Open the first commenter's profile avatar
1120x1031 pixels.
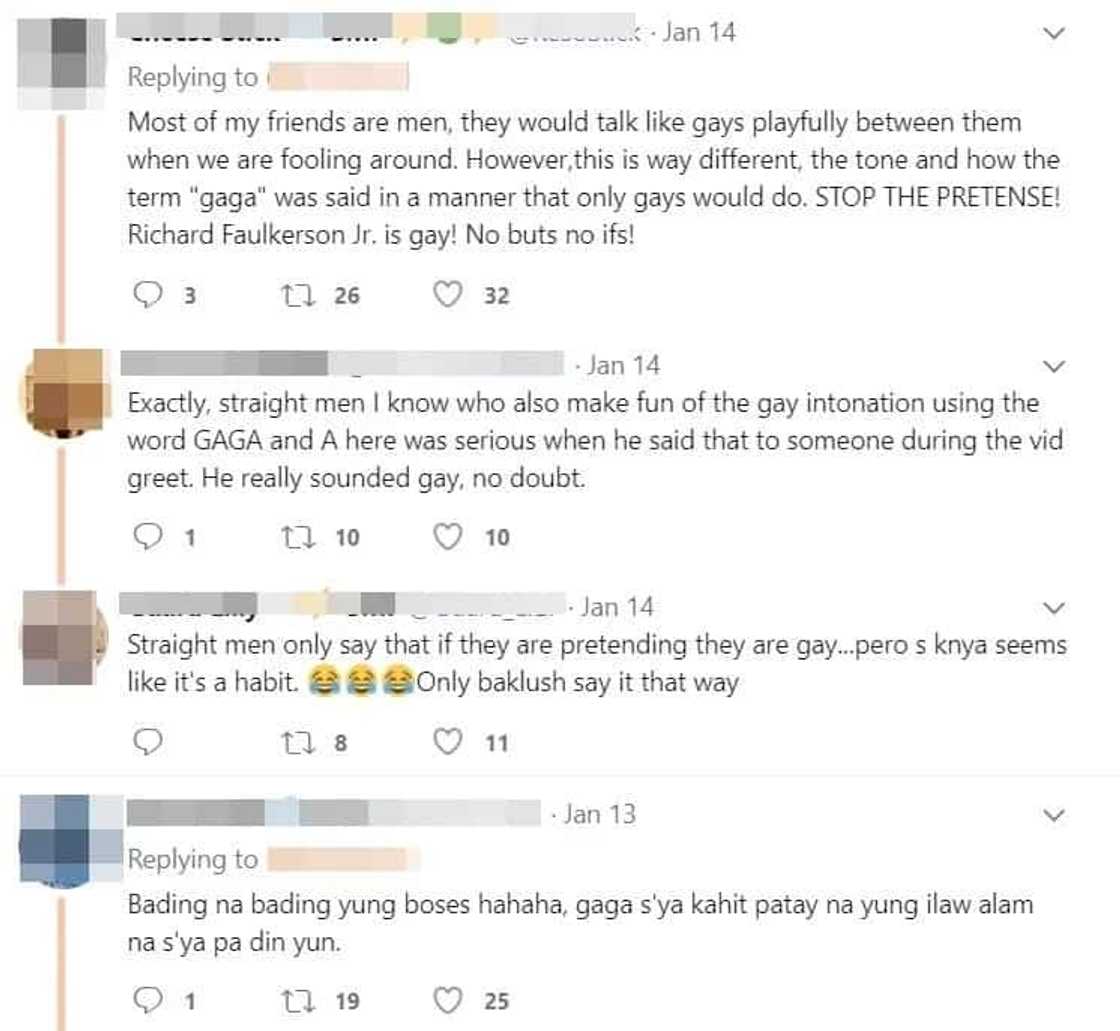(x=61, y=63)
